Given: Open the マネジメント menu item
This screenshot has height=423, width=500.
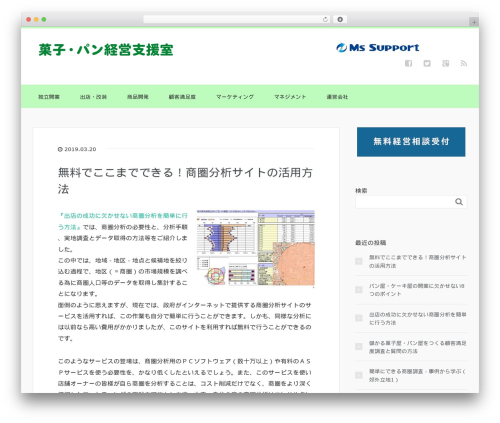Looking at the screenshot, I should tap(290, 97).
